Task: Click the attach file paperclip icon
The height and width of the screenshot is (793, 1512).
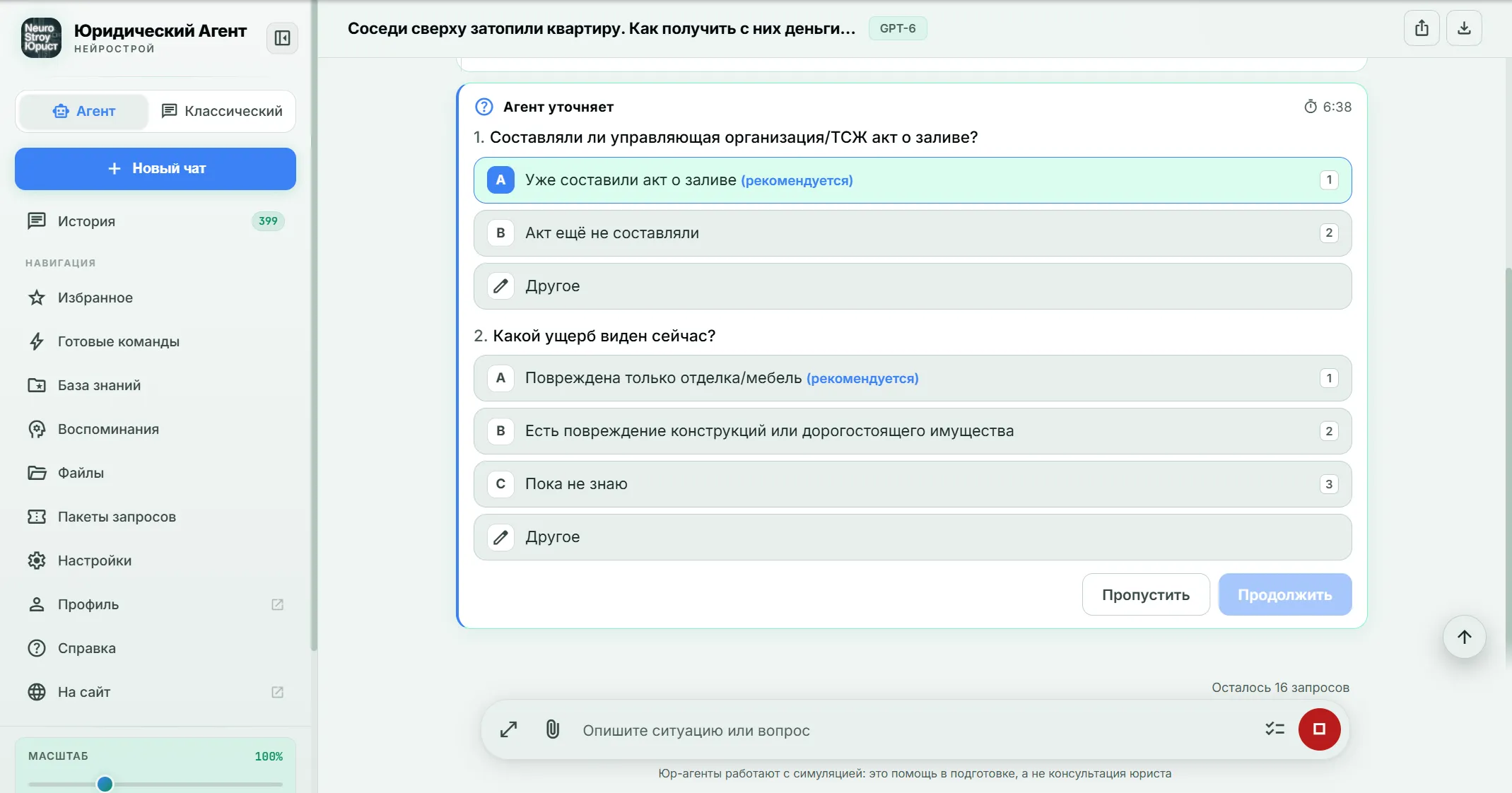Action: pyautogui.click(x=553, y=729)
